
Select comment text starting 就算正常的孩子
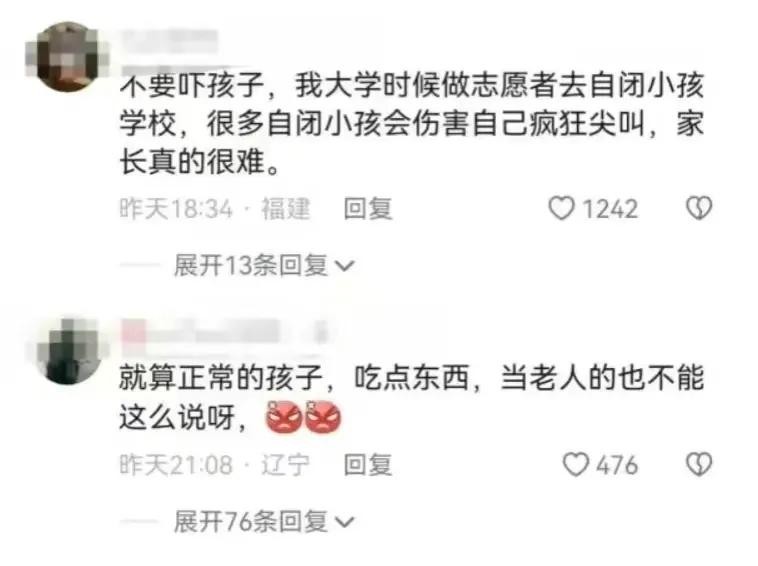(x=412, y=397)
